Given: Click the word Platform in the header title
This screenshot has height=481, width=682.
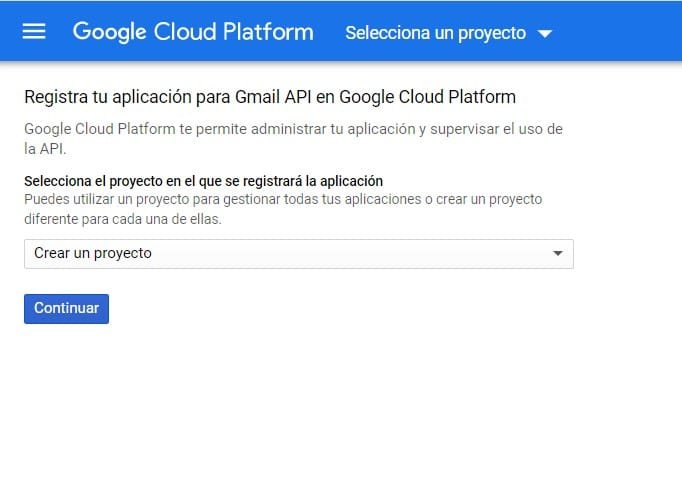Looking at the screenshot, I should pyautogui.click(x=268, y=32).
